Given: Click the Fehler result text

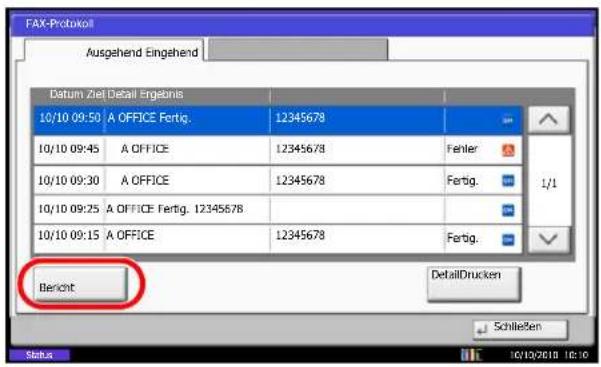Looking at the screenshot, I should [x=462, y=149].
